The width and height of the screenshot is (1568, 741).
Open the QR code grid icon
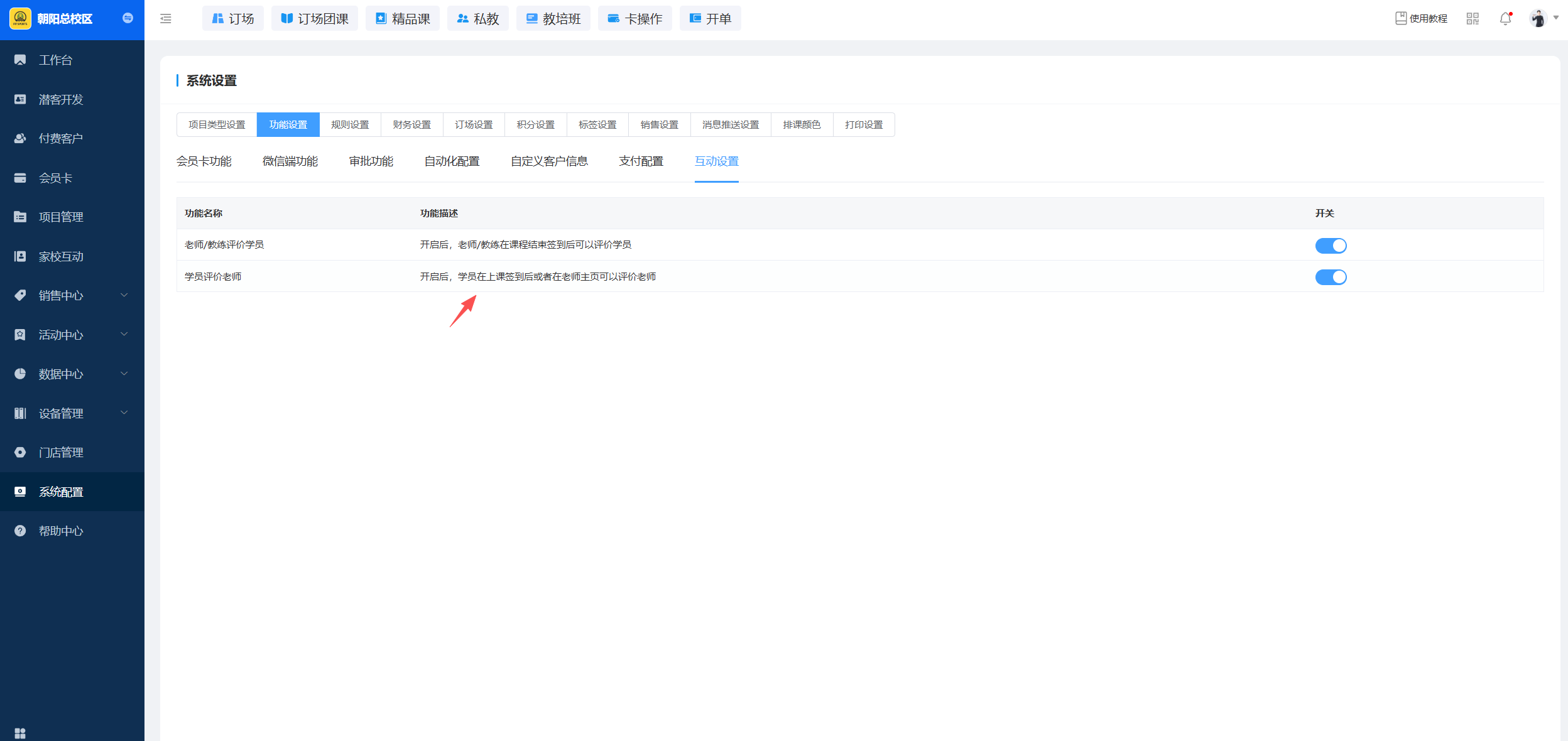point(1473,19)
